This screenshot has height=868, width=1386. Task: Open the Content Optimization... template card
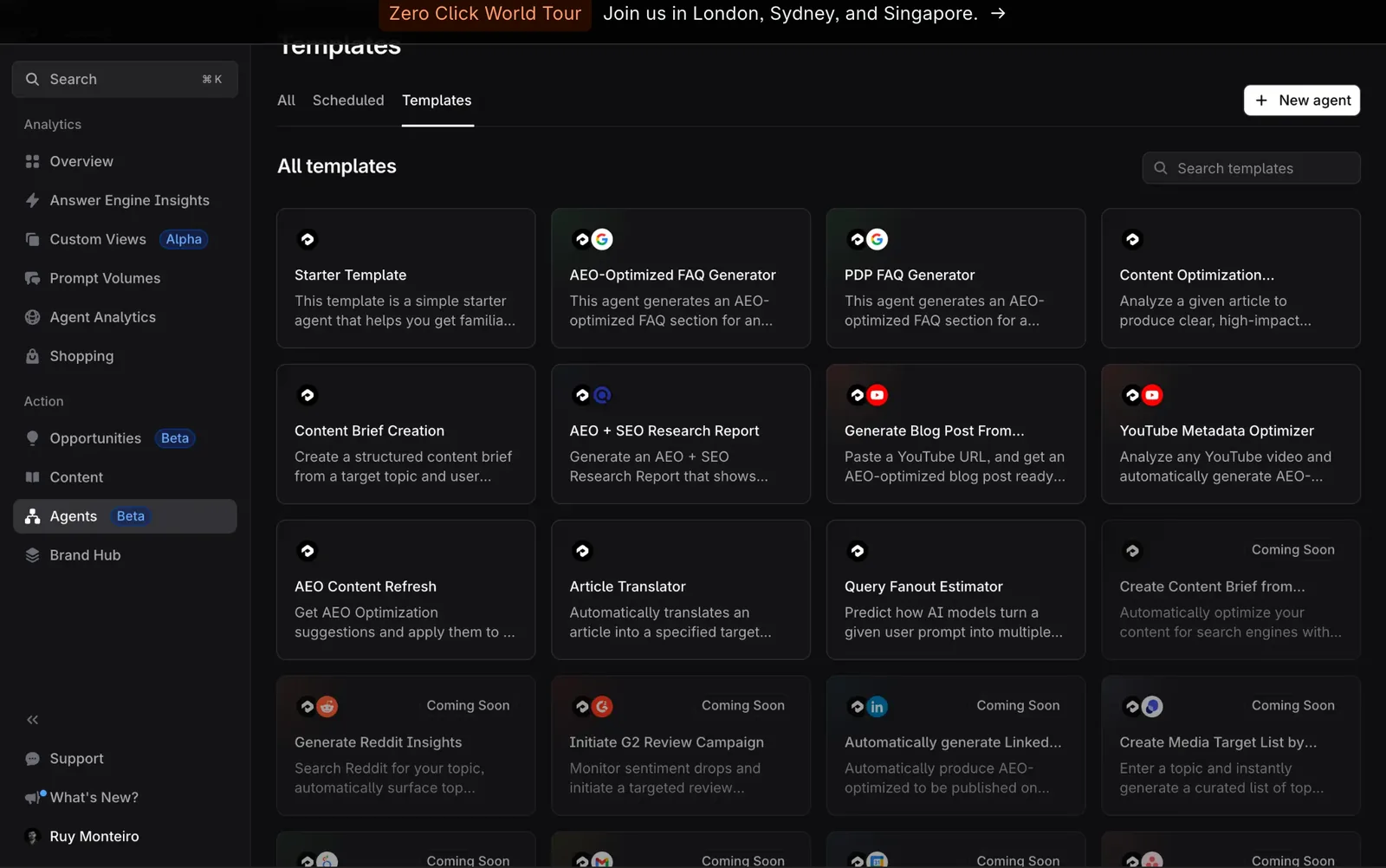1231,278
